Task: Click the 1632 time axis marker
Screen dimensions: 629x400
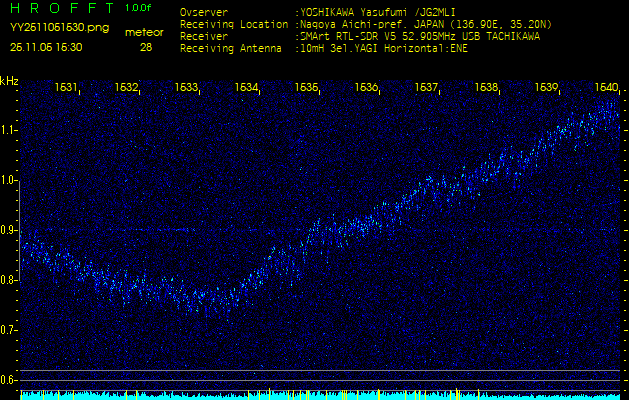Action: tap(126, 87)
